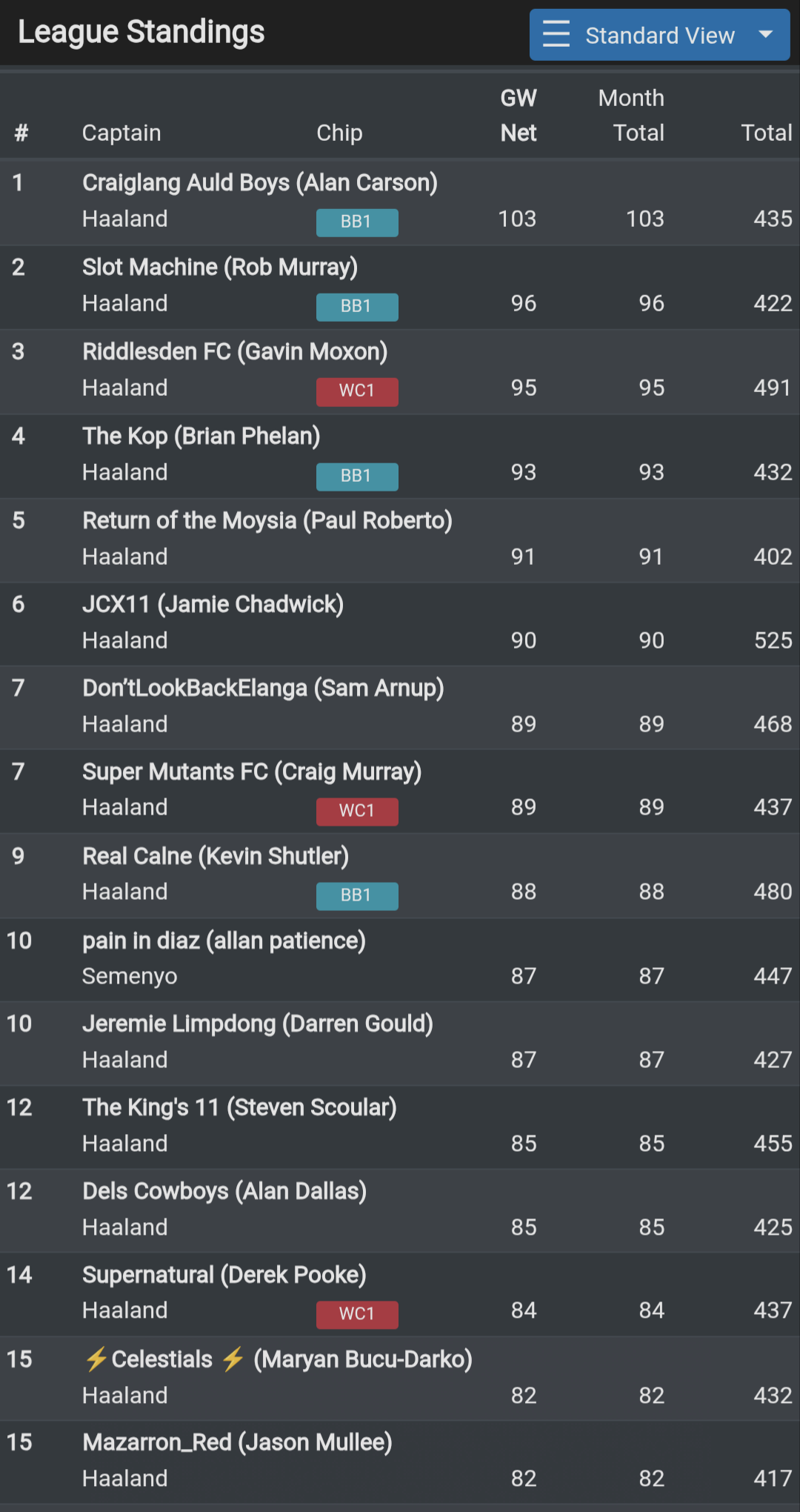The height and width of the screenshot is (1512, 800).
Task: Click the rank number column header
Action: (x=21, y=133)
